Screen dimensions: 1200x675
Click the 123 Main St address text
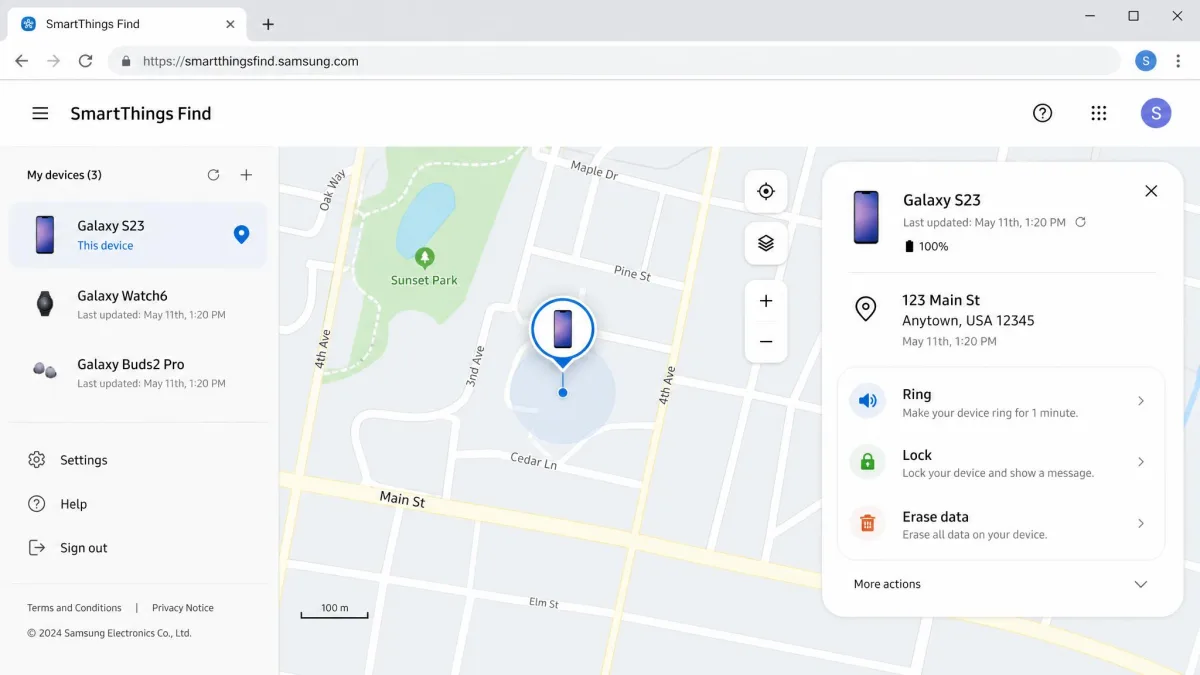coord(941,300)
